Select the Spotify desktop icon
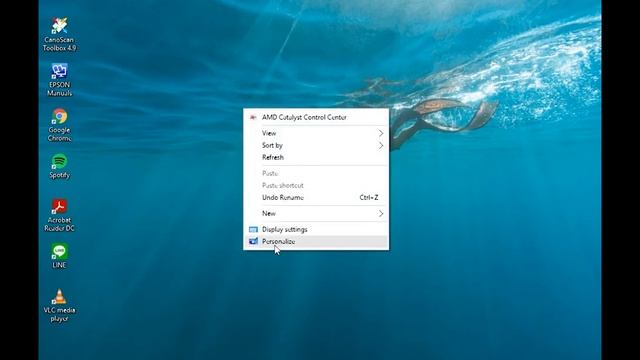 pos(59,166)
